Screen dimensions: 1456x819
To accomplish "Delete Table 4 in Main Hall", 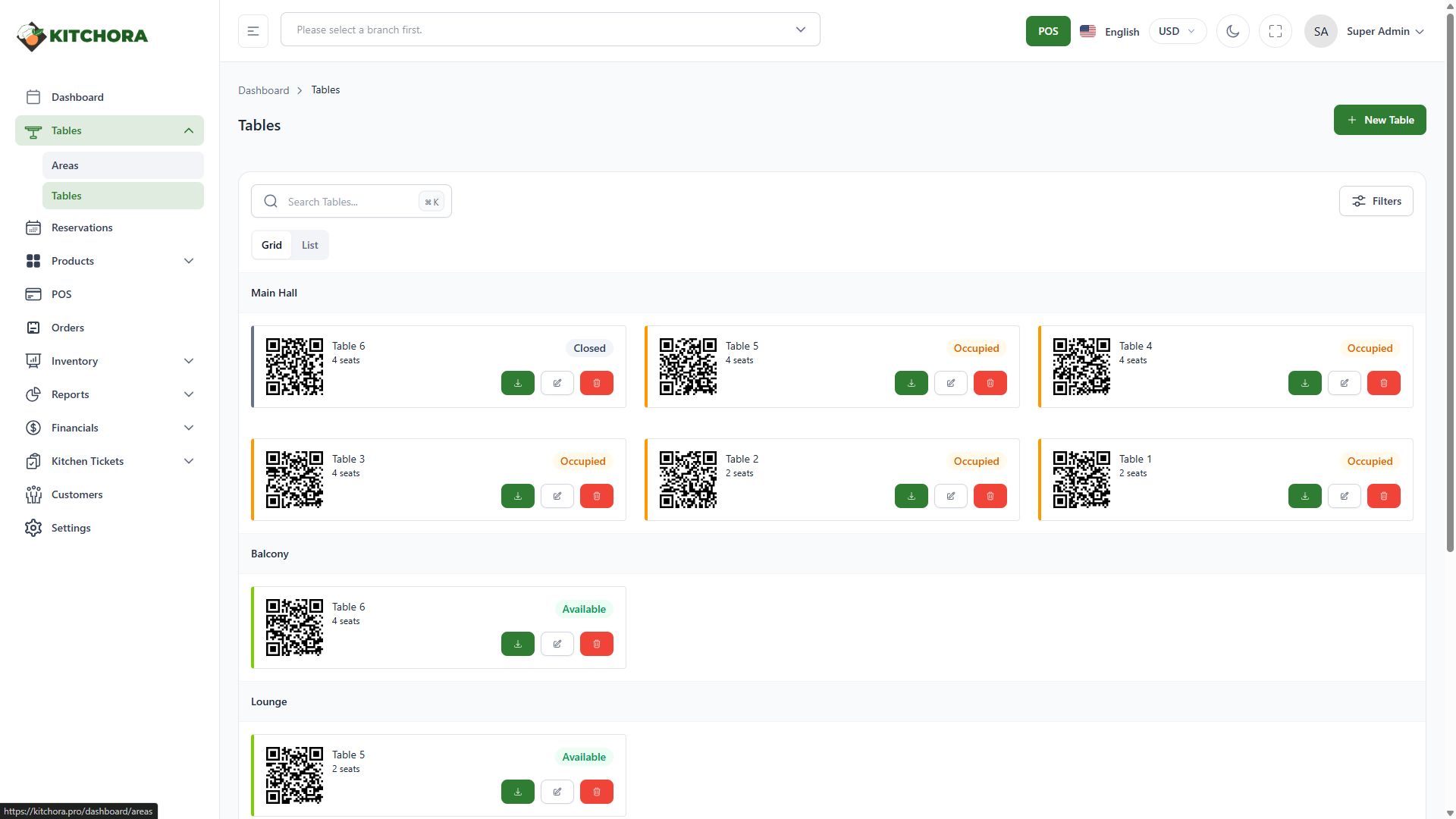I will (x=1383, y=383).
